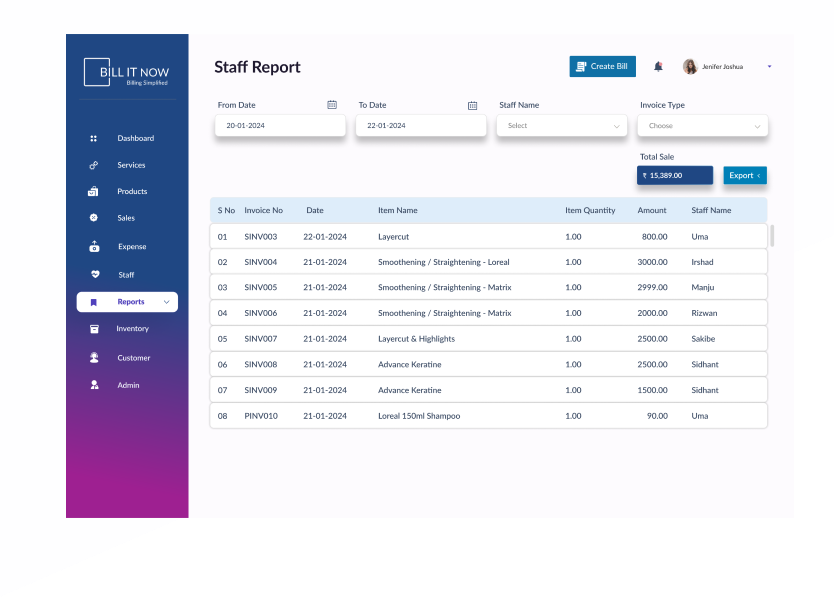Open the Customer menu item
The height and width of the screenshot is (597, 834).
(x=133, y=358)
